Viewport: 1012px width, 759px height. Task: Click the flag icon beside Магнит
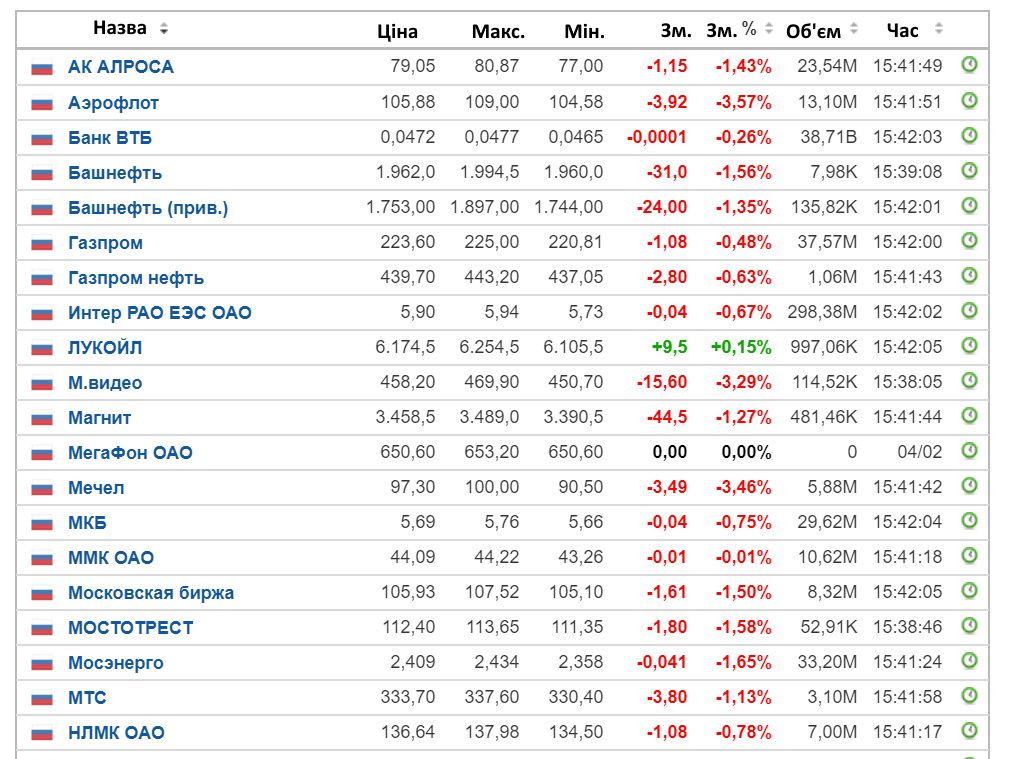(x=42, y=418)
